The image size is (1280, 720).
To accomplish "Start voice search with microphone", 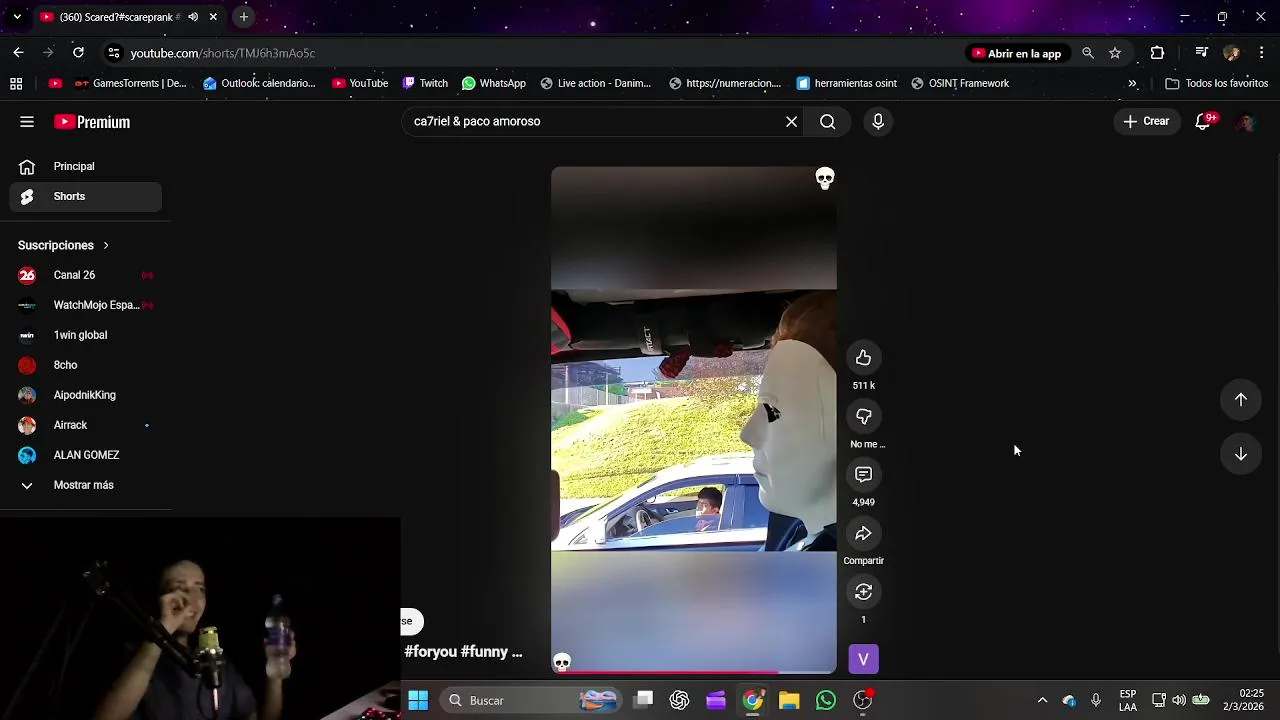I will click(878, 122).
